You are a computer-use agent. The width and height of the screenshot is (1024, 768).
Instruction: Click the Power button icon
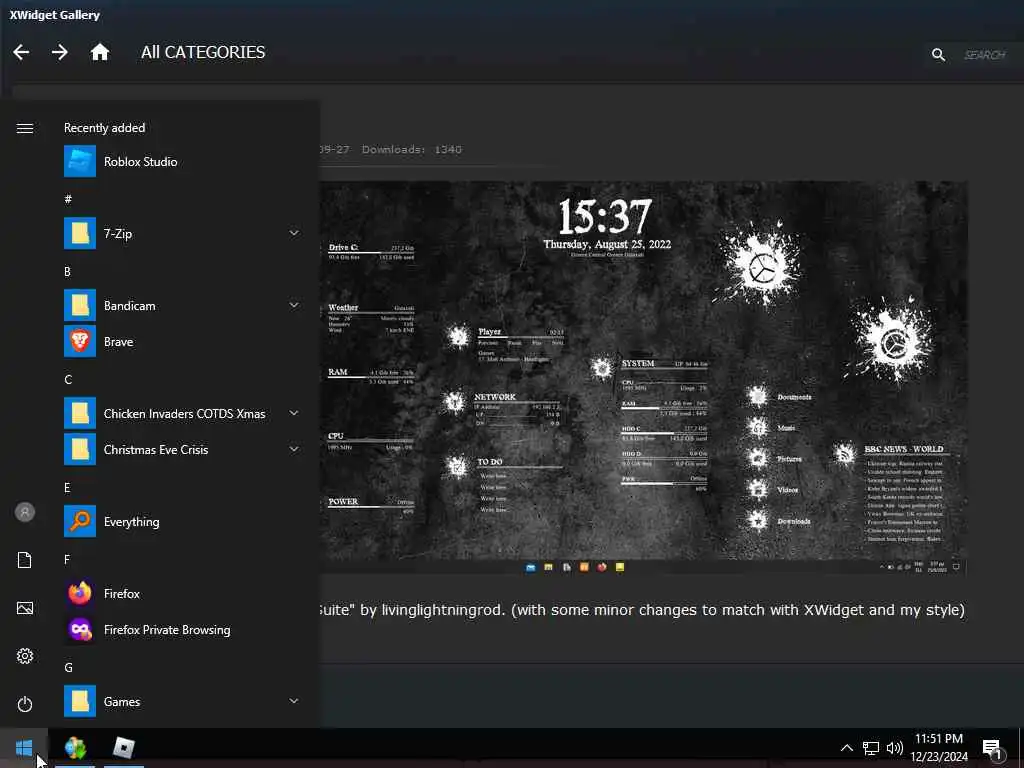(x=25, y=704)
